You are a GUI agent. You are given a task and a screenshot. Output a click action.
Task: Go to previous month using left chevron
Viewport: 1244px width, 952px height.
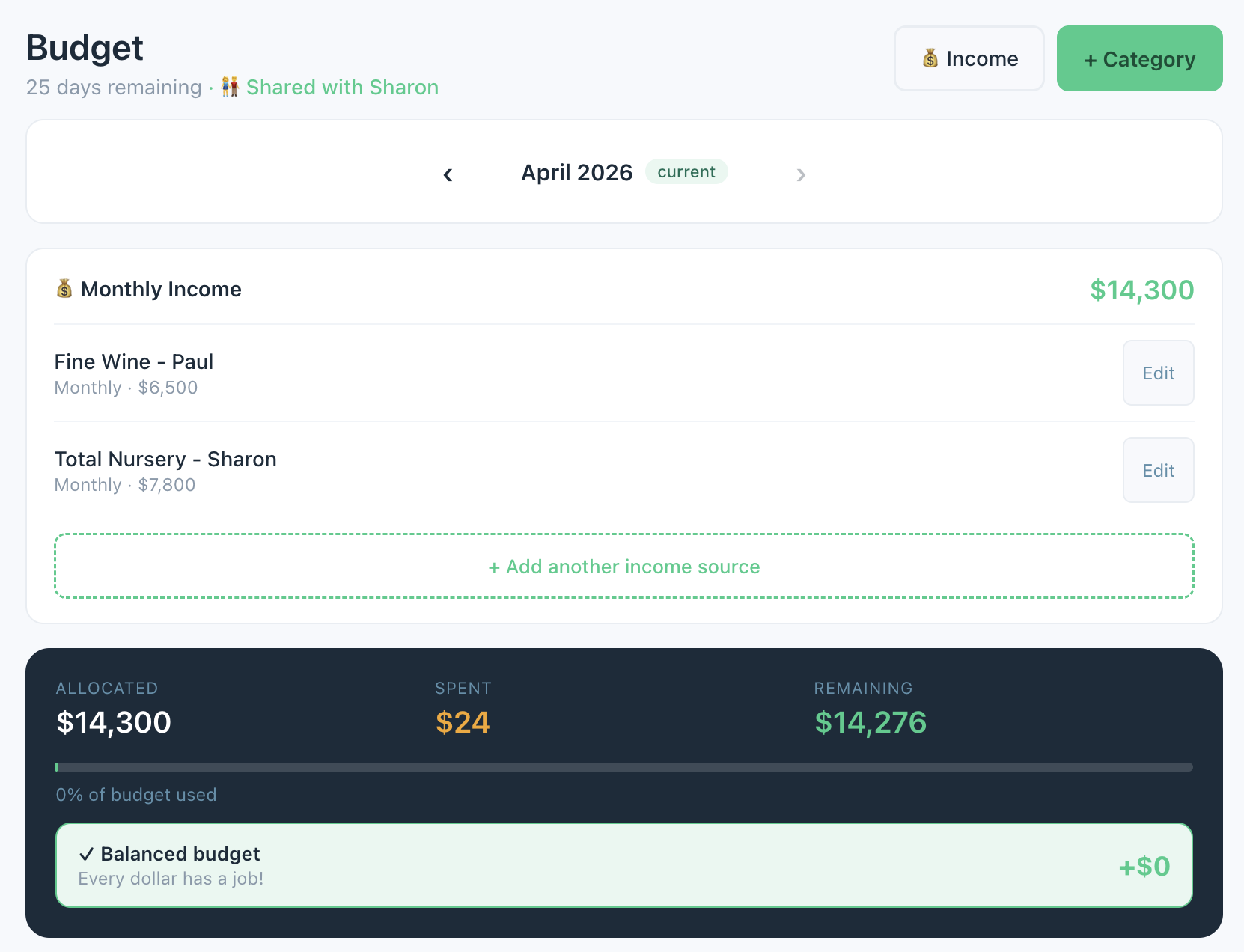(x=448, y=174)
